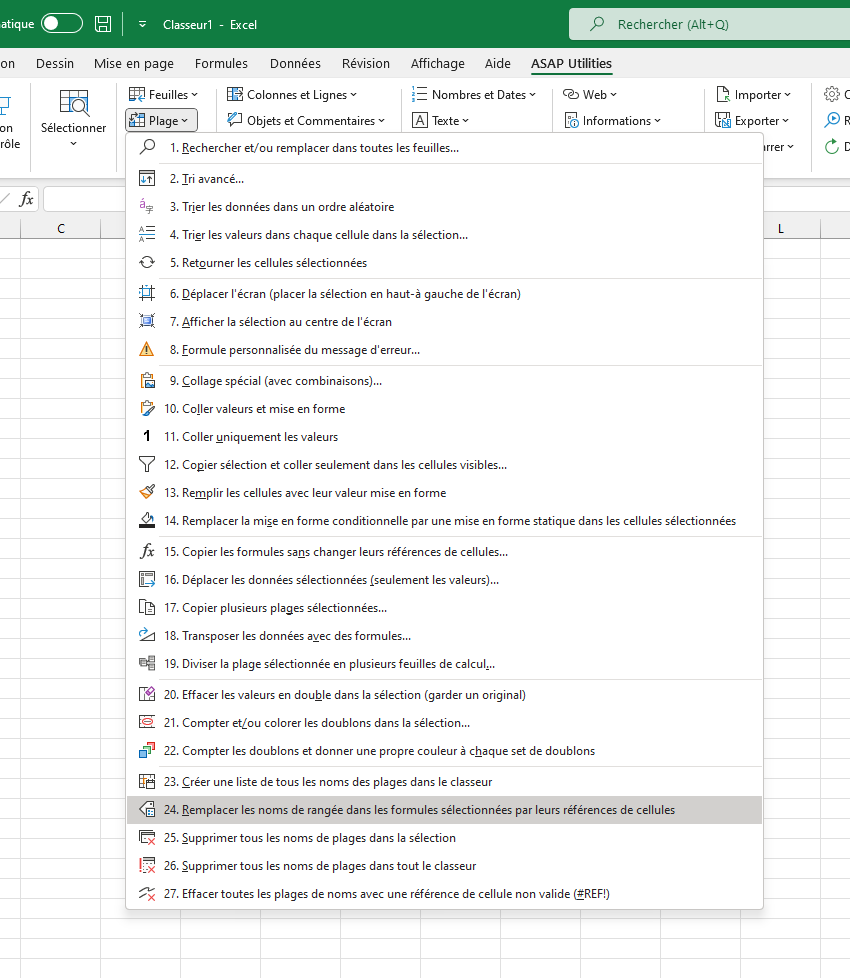
Task: Click the fx icon beside copy formulas item
Action: tap(147, 551)
